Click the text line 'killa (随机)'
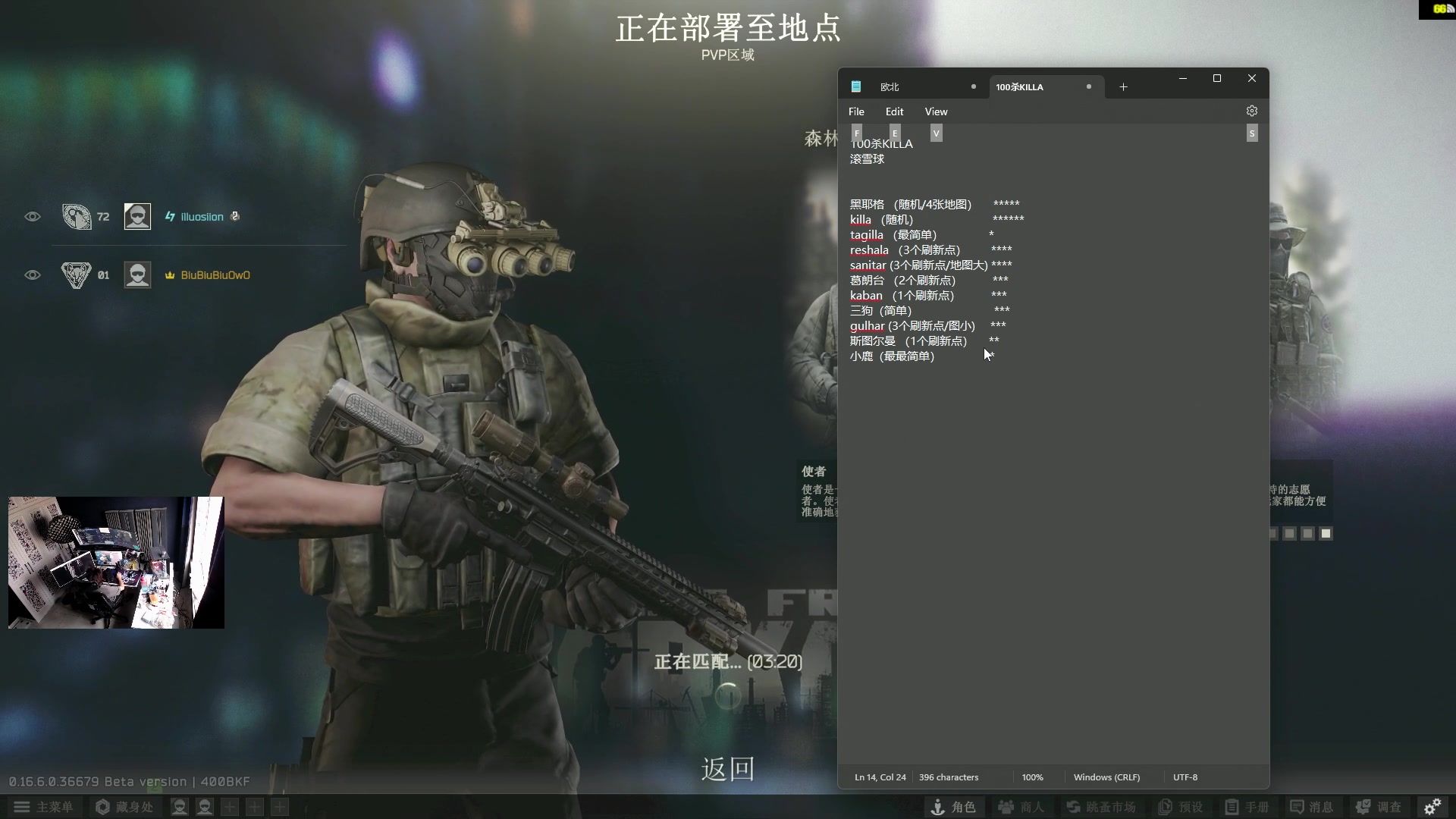Image resolution: width=1456 pixels, height=819 pixels. click(881, 220)
